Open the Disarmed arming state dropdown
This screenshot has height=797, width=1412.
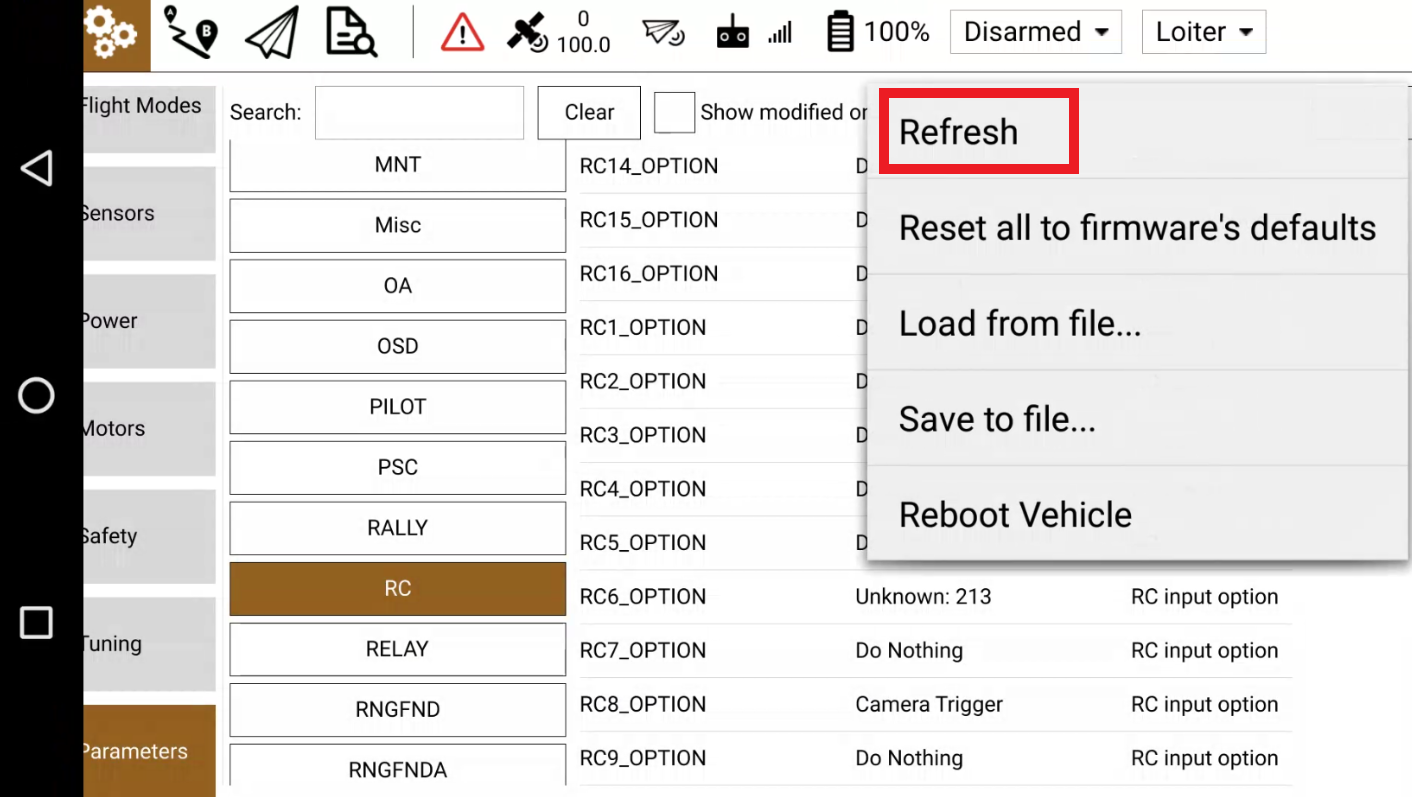tap(1035, 32)
